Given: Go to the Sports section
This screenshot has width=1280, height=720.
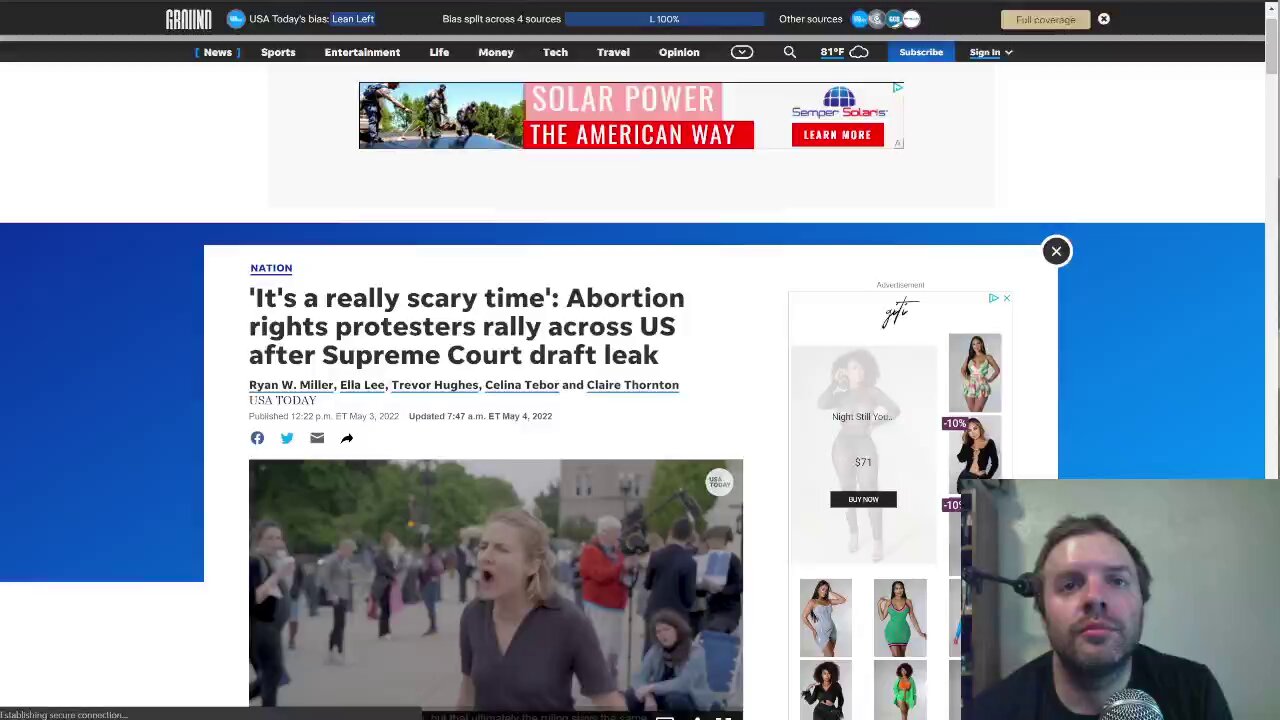Looking at the screenshot, I should point(278,52).
